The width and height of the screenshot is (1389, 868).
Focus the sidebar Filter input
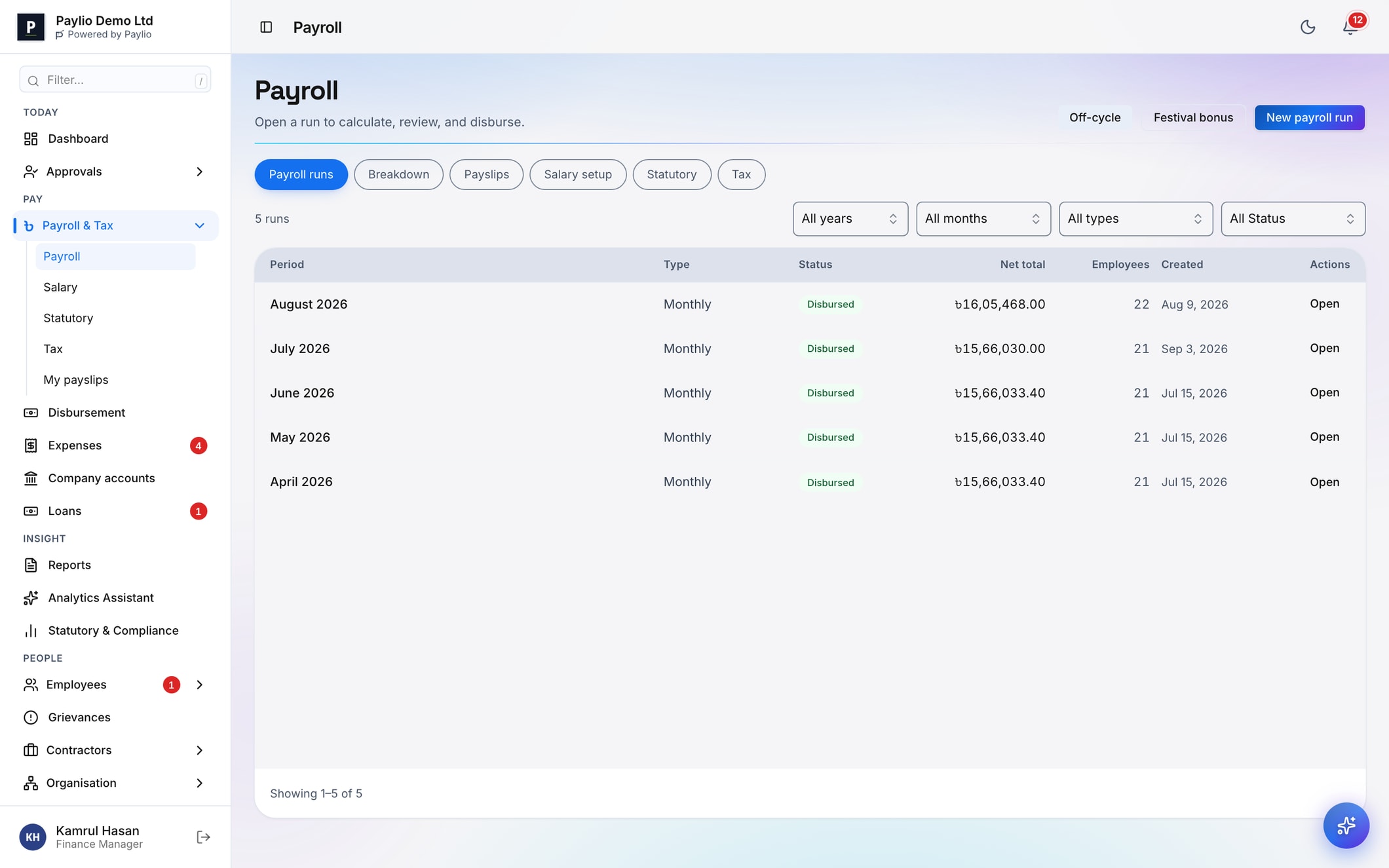pos(115,80)
